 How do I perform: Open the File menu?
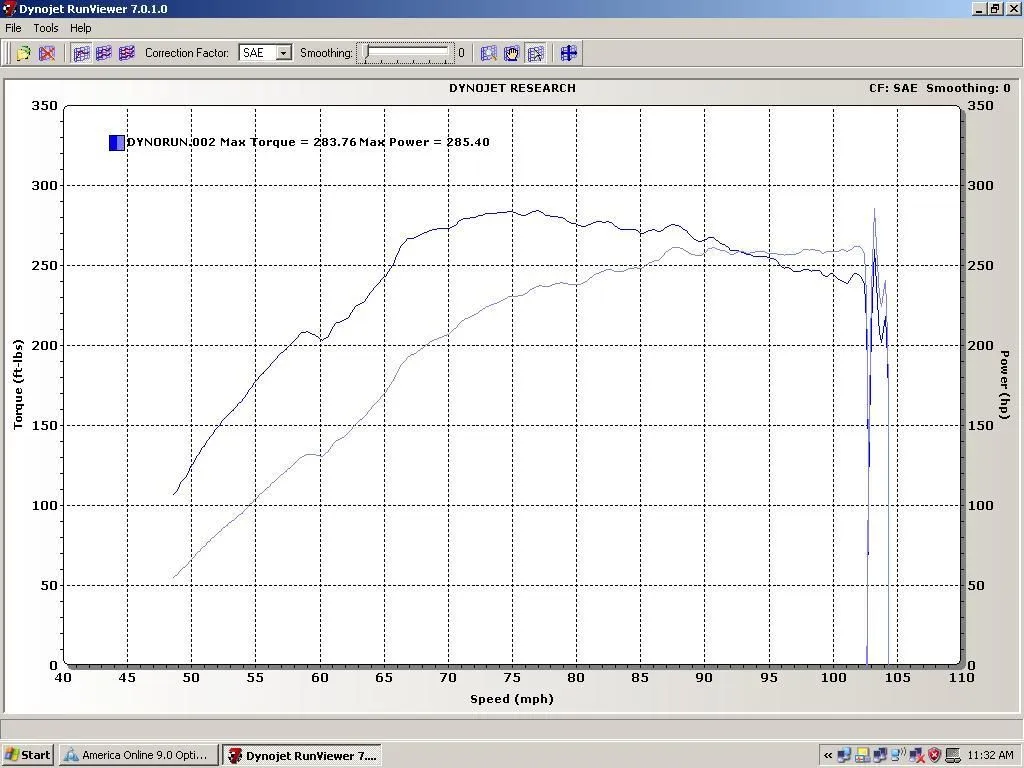[13, 28]
